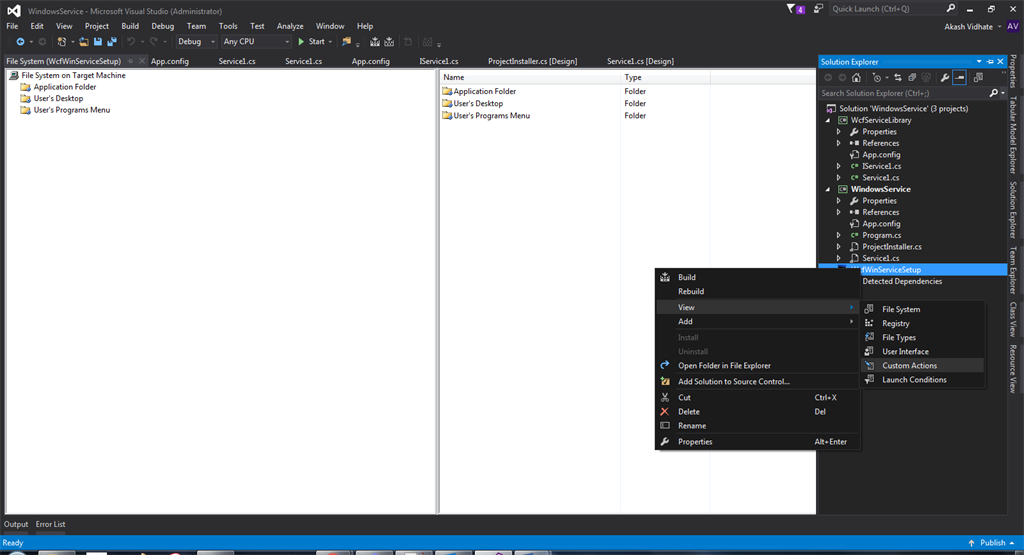Select User's Programs Menu in right list
The image size is (1024, 555).
coord(492,116)
